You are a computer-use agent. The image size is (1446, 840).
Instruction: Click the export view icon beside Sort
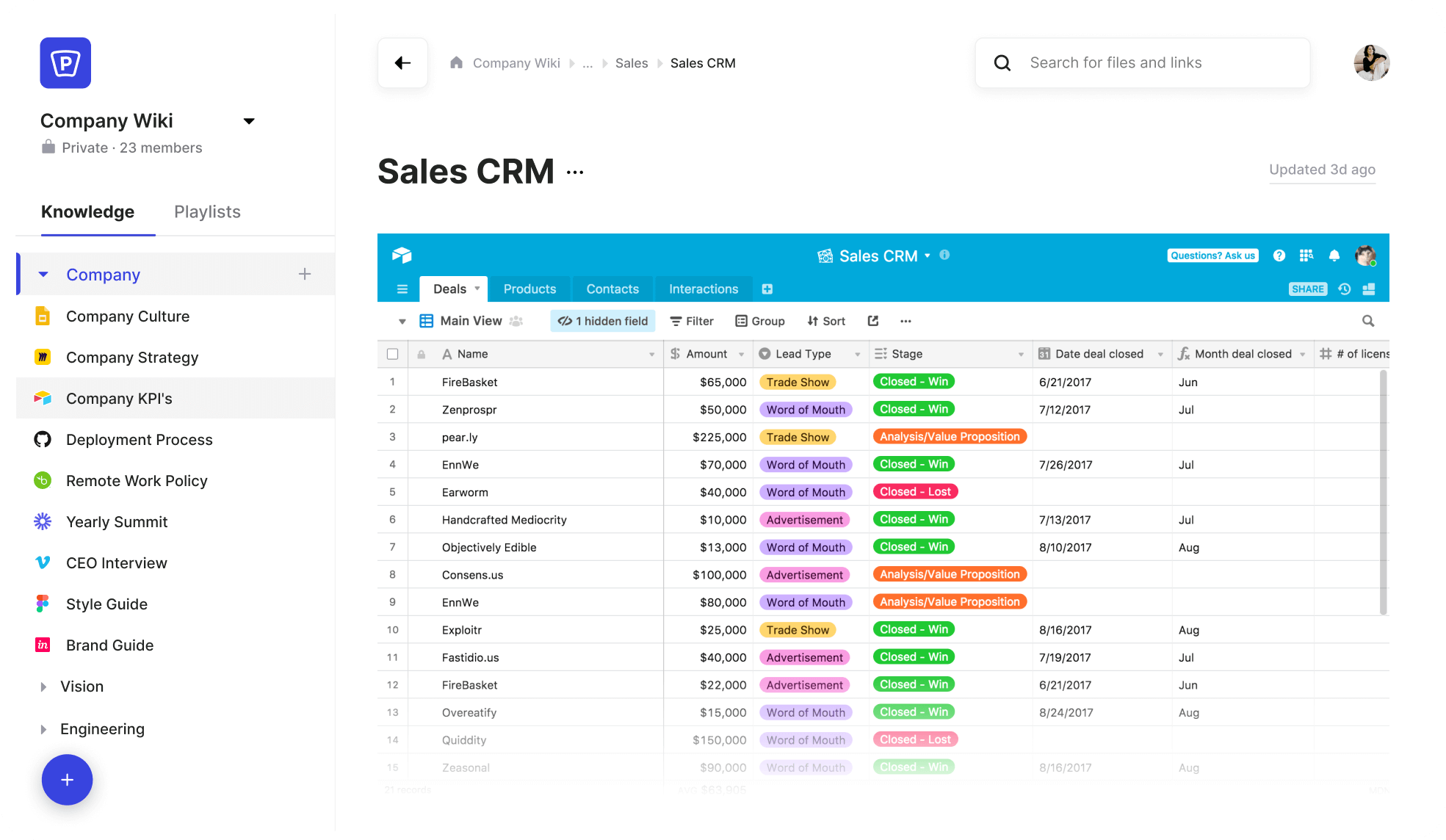(873, 321)
